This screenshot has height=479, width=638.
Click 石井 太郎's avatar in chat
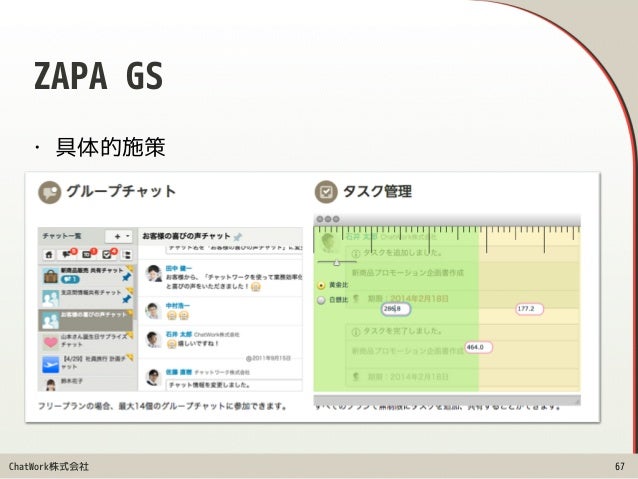tap(153, 340)
